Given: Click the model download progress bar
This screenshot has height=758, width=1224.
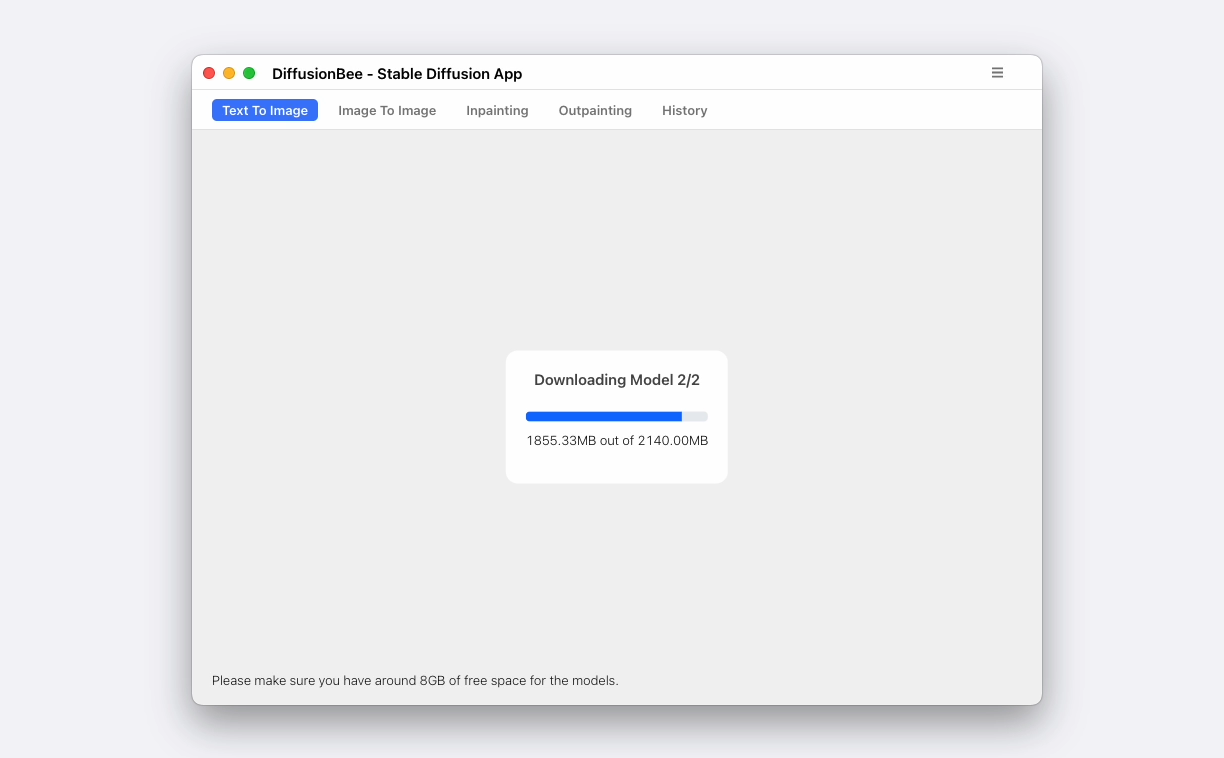Looking at the screenshot, I should pos(617,416).
